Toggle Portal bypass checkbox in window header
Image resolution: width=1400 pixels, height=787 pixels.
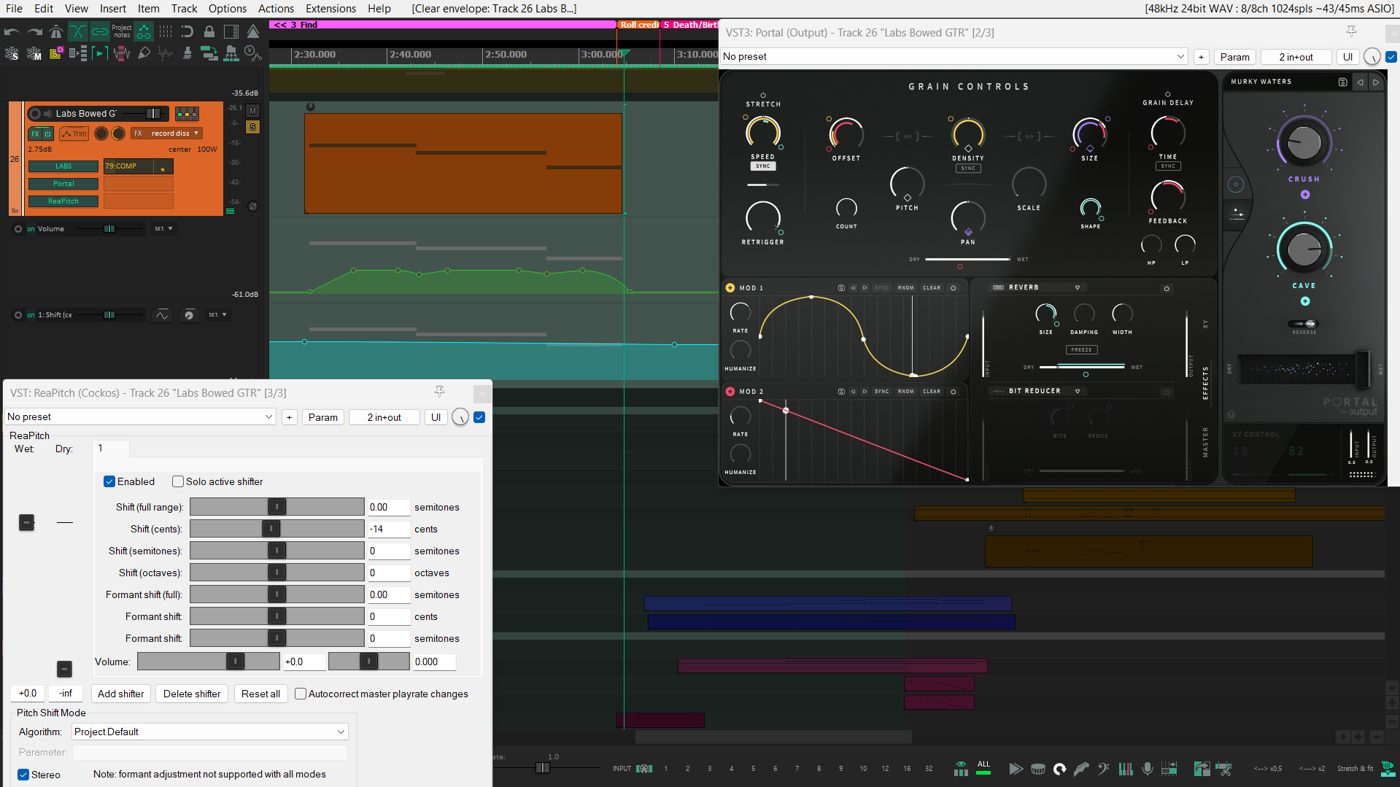[1391, 57]
